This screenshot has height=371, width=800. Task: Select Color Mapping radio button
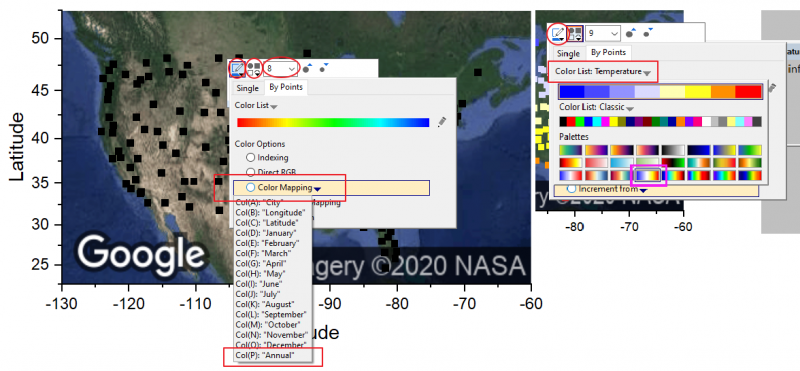point(251,187)
